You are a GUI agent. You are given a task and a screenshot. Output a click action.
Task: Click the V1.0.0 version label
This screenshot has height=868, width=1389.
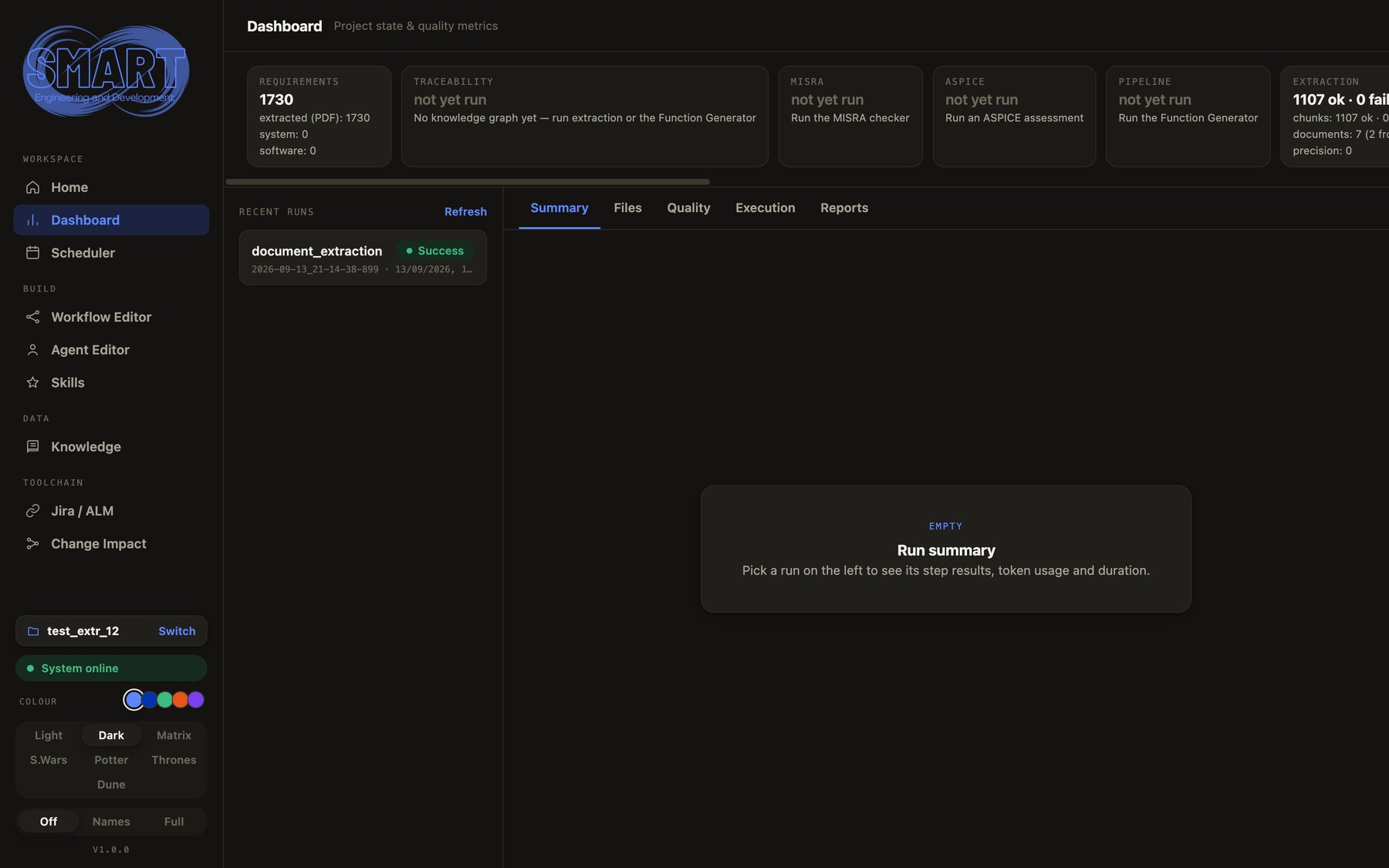(111, 849)
